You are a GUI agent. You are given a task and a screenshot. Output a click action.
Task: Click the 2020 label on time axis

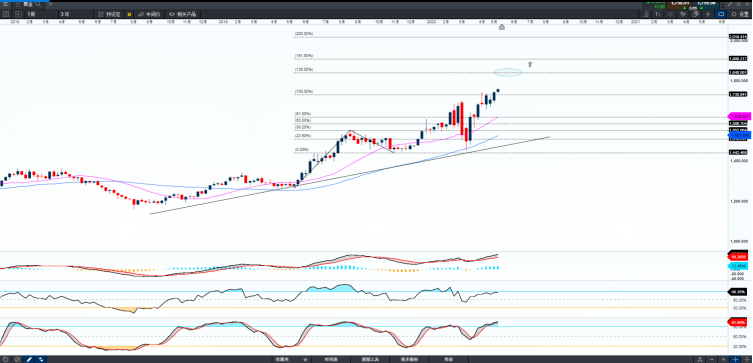[431, 22]
